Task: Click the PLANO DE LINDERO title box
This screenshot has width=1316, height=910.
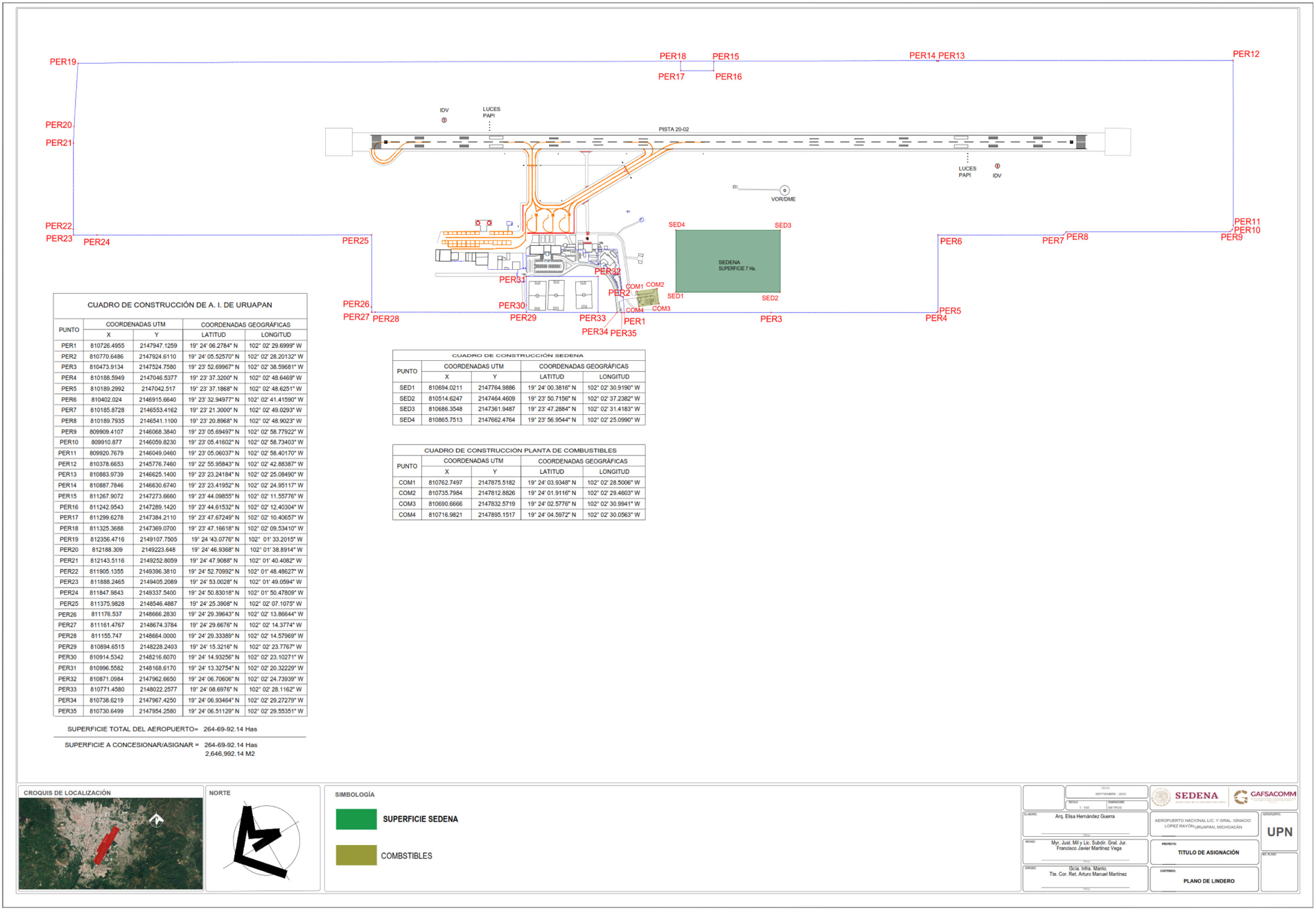Action: click(1209, 881)
